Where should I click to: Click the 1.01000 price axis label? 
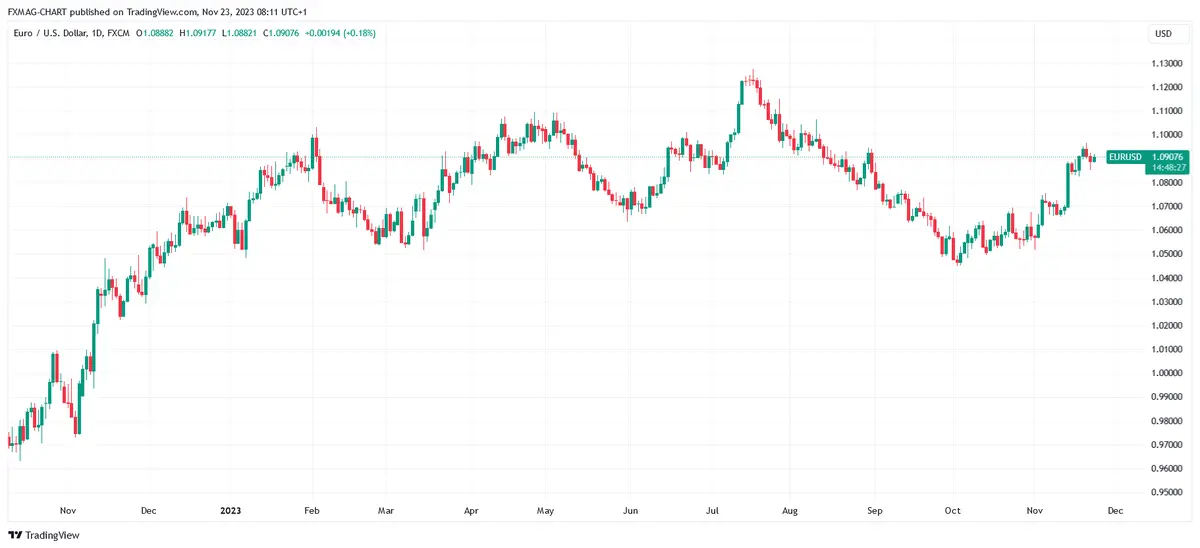tap(1166, 349)
